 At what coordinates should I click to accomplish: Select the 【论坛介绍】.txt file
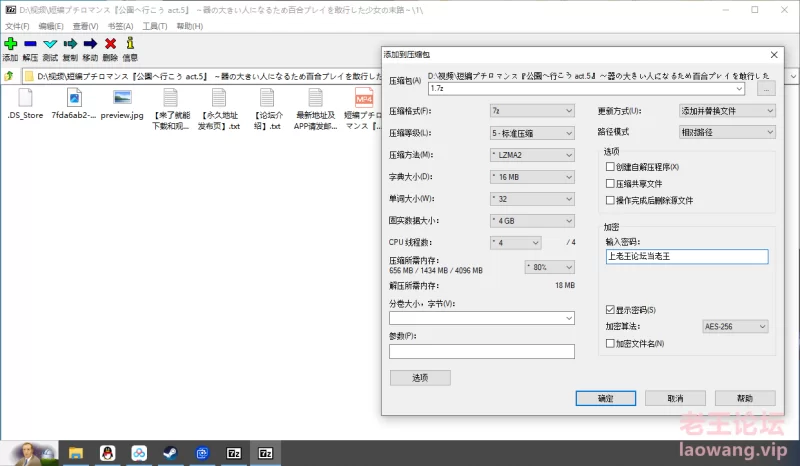[267, 98]
